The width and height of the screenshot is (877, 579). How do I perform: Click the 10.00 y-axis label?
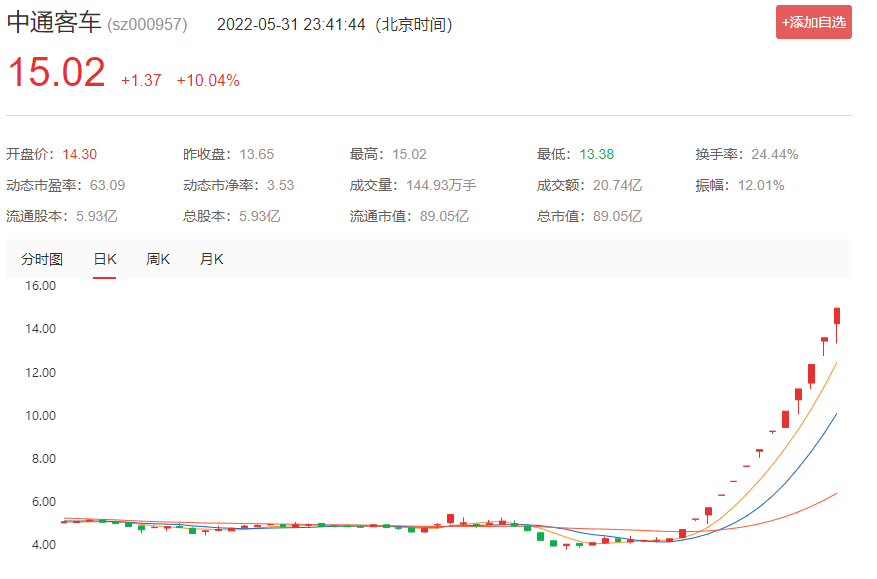(40, 416)
